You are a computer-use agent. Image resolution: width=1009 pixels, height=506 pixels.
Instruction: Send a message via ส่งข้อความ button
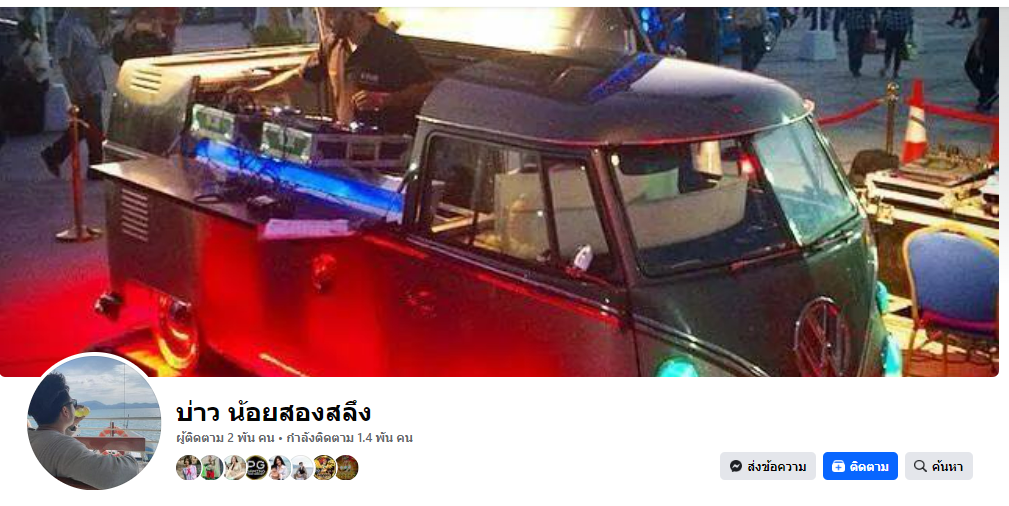coord(768,466)
